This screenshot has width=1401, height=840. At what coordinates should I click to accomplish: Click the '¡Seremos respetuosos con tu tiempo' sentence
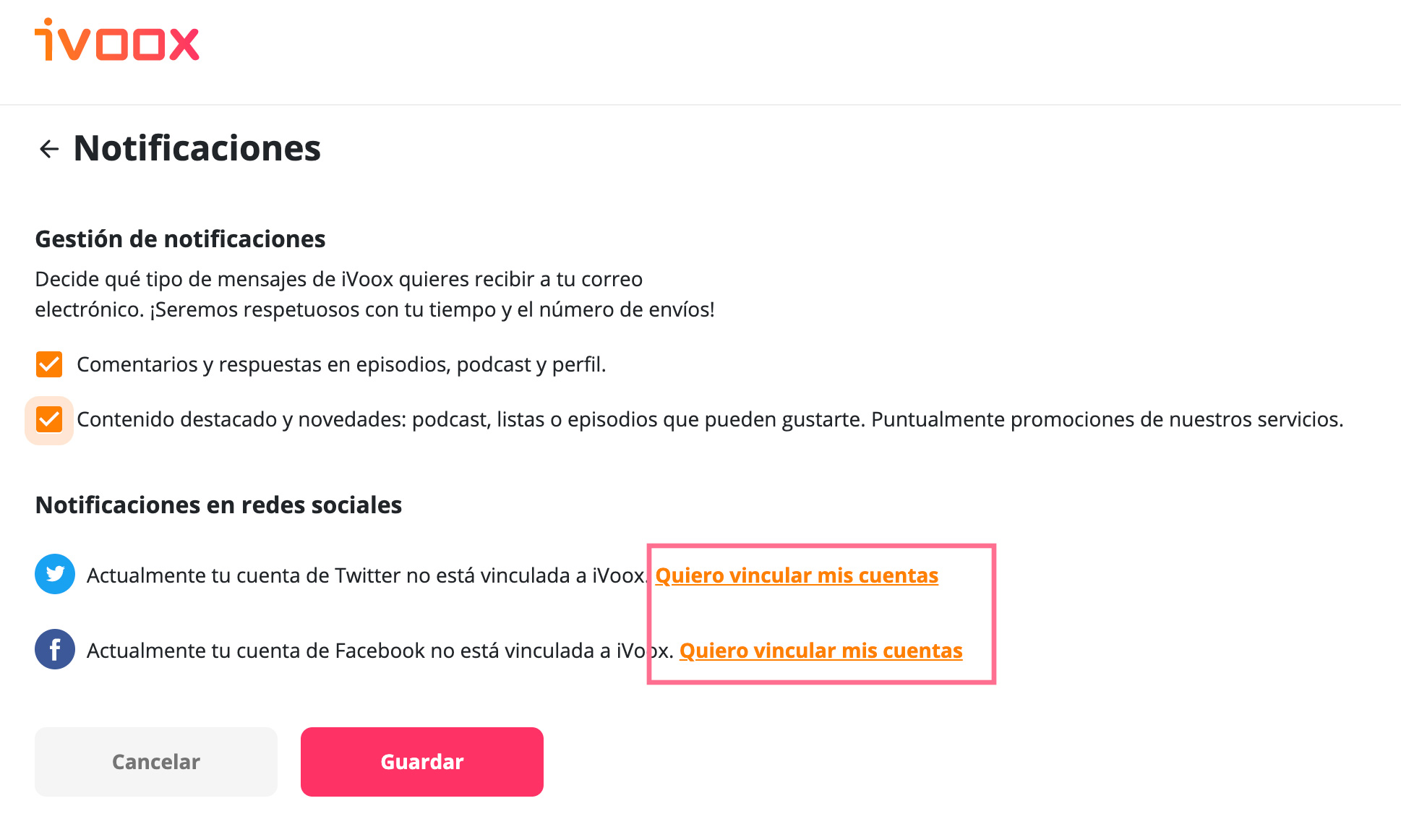[432, 309]
